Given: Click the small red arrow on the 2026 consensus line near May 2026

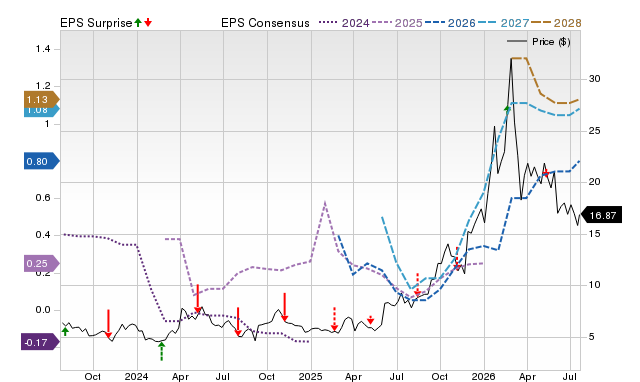Looking at the screenshot, I should [545, 173].
